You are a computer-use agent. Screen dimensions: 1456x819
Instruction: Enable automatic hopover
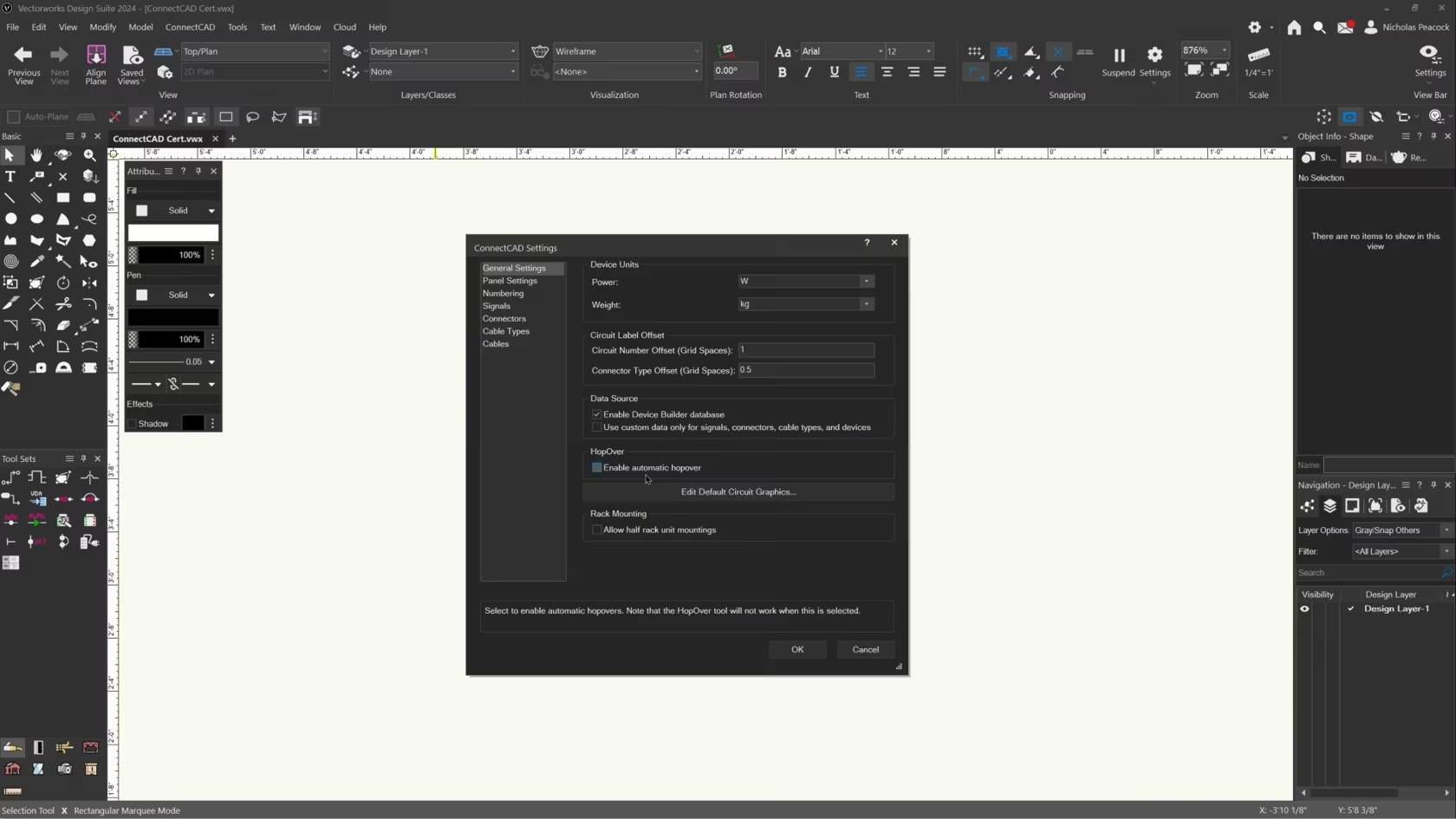click(596, 467)
